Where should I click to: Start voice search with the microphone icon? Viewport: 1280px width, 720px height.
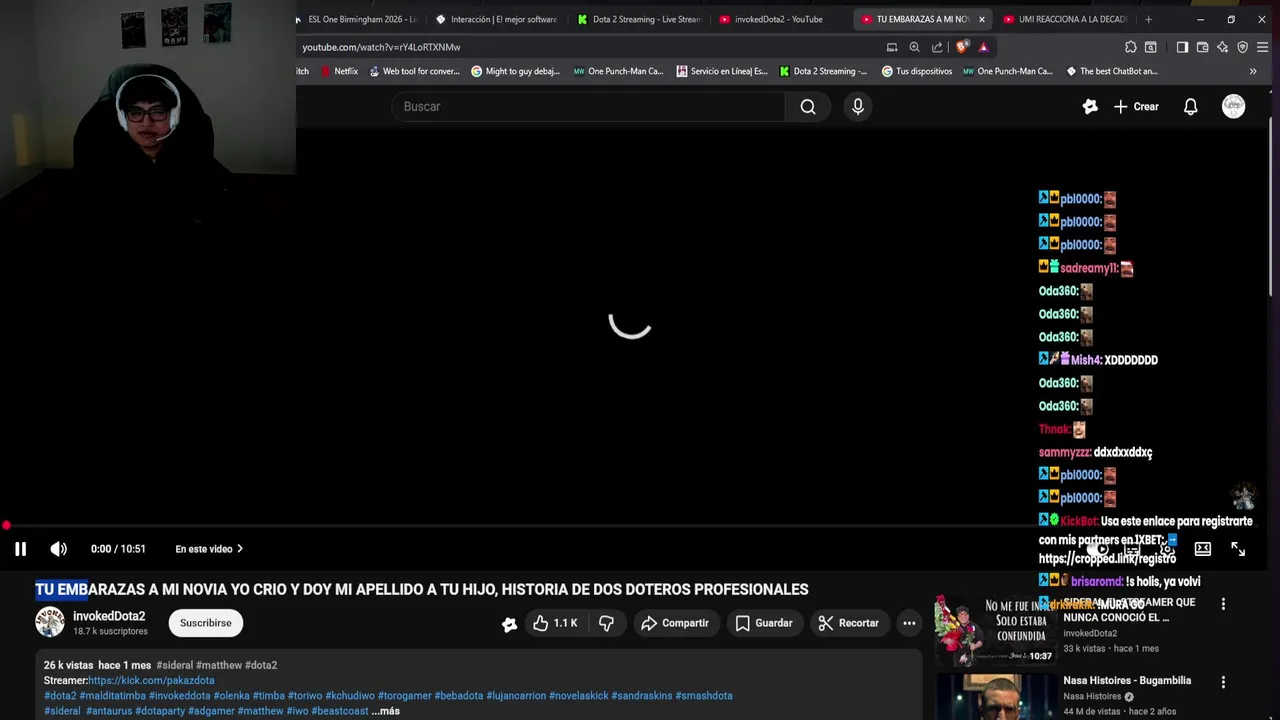pyautogui.click(x=858, y=106)
